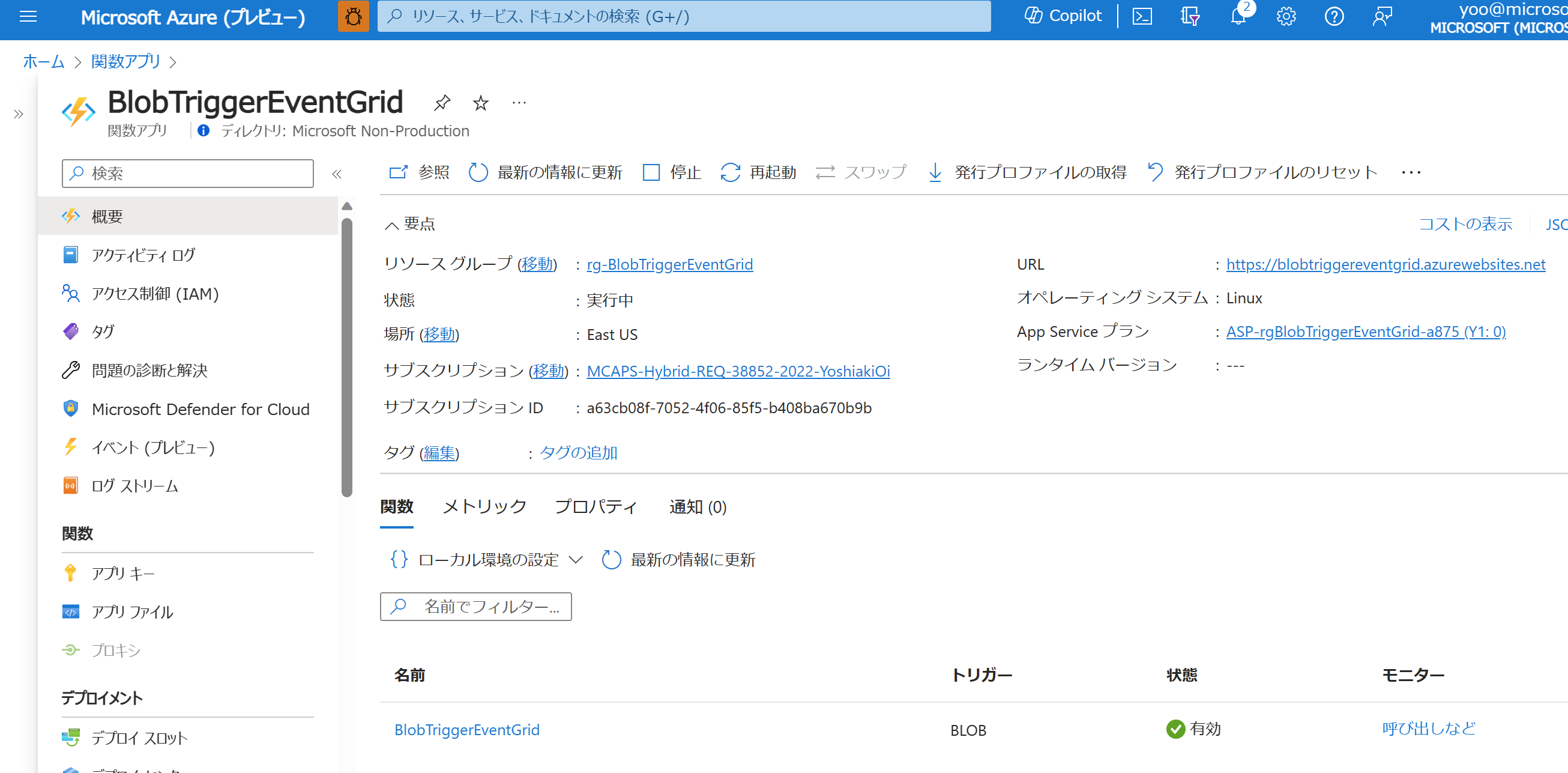Pin BlobTriggerEventGrid to dashboard
Viewport: 1568px width, 773px height.
click(x=442, y=103)
